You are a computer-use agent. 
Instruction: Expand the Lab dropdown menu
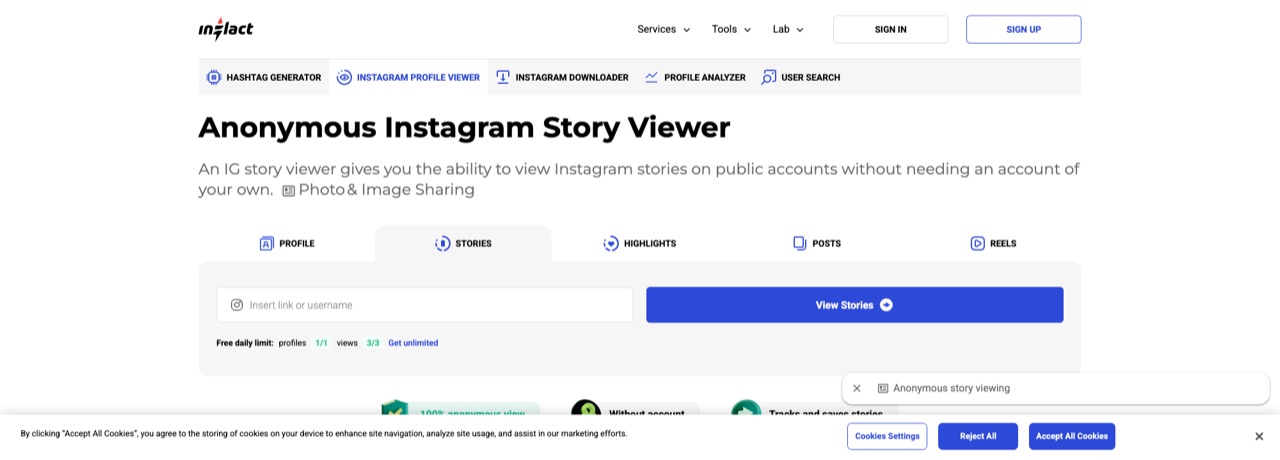(x=788, y=29)
